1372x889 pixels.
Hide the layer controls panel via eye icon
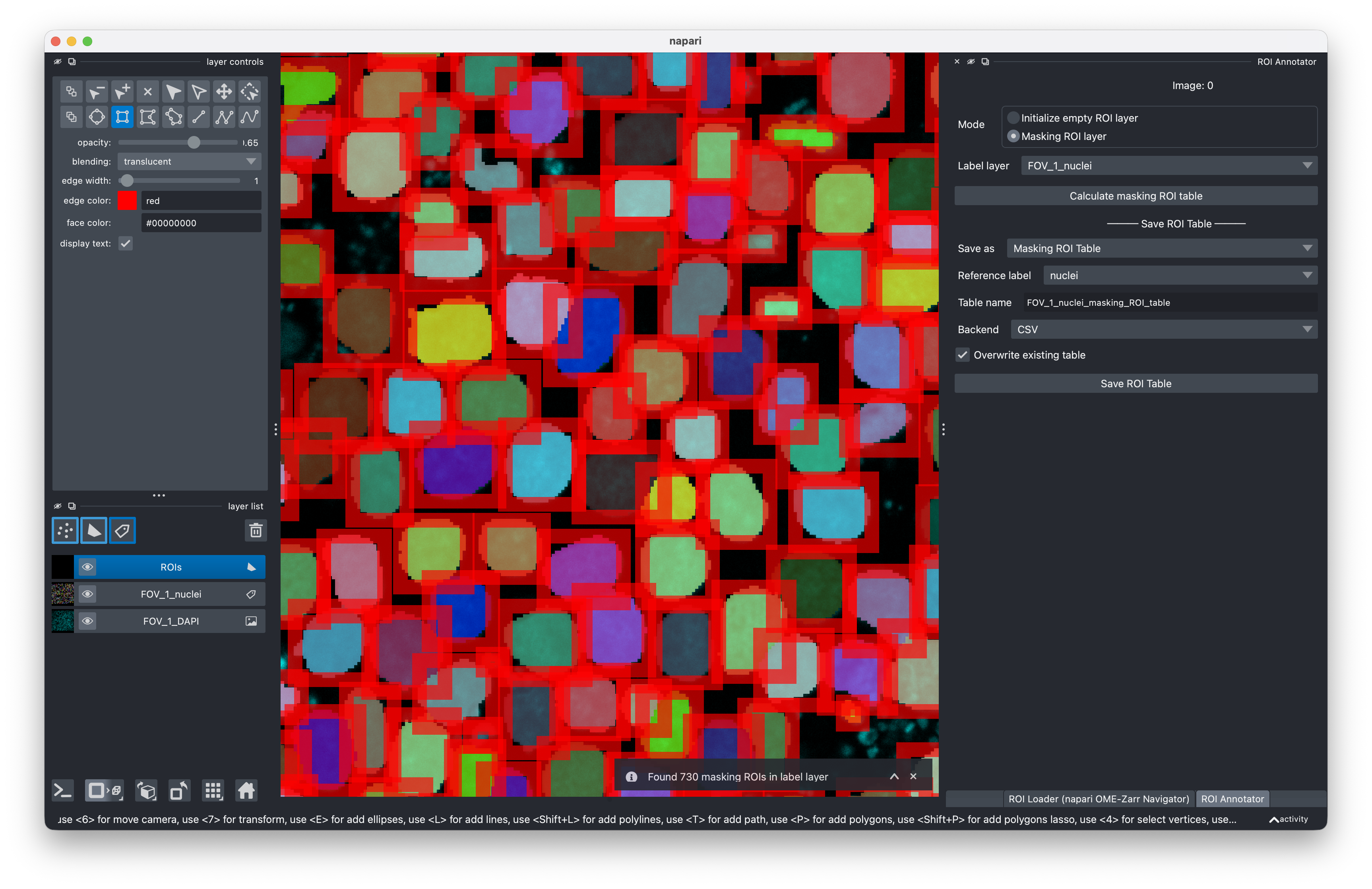(x=58, y=62)
